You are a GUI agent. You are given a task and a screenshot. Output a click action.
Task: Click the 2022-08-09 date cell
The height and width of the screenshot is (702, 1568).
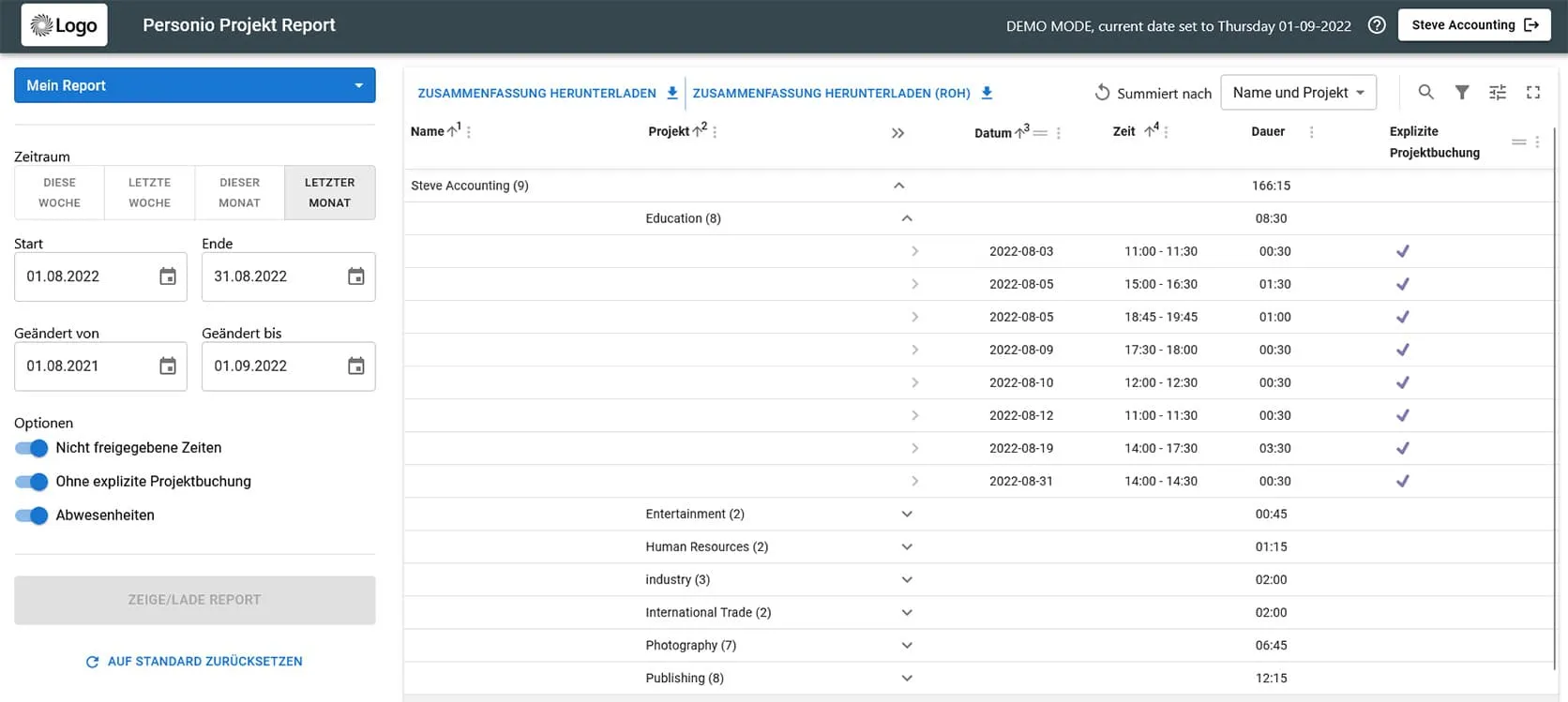pyautogui.click(x=1021, y=350)
